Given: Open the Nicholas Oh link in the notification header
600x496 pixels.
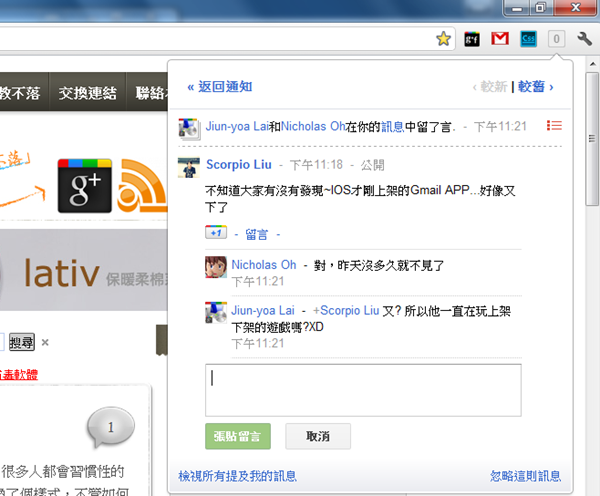Looking at the screenshot, I should [313, 126].
